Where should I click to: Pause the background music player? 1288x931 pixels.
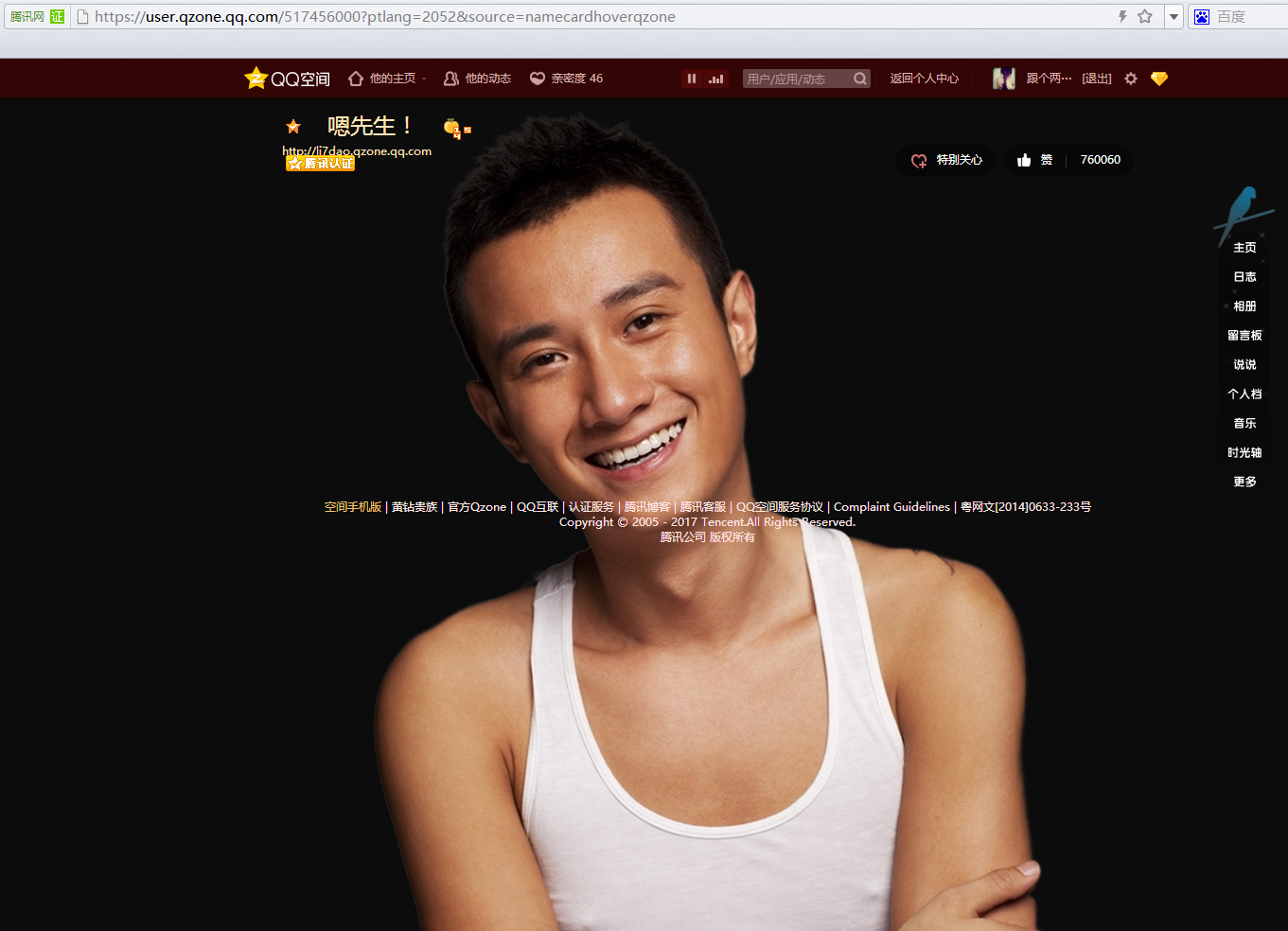(692, 79)
